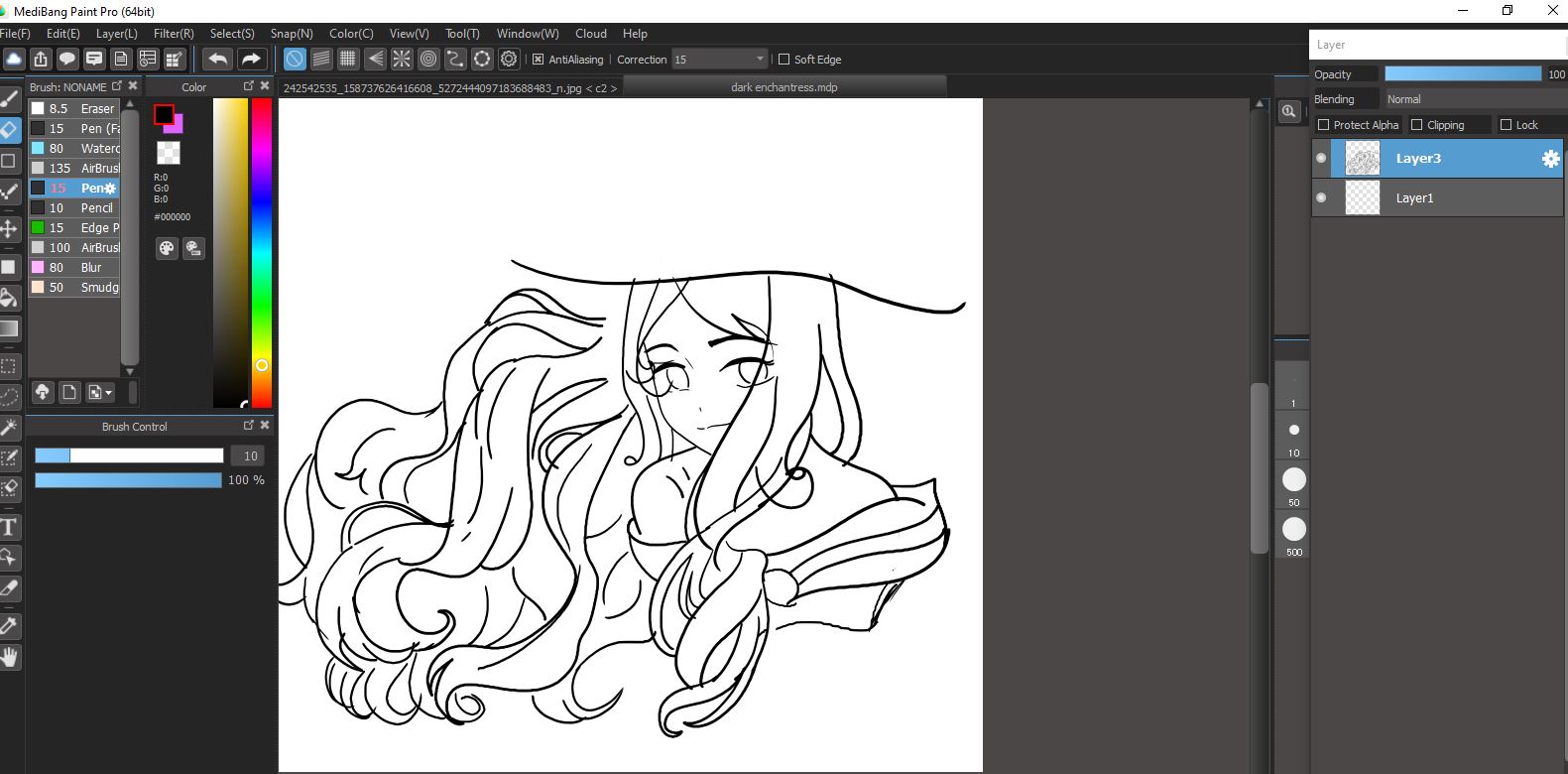Open the Correction value dropdown
Image resolution: width=1568 pixels, height=774 pixels.
719,60
